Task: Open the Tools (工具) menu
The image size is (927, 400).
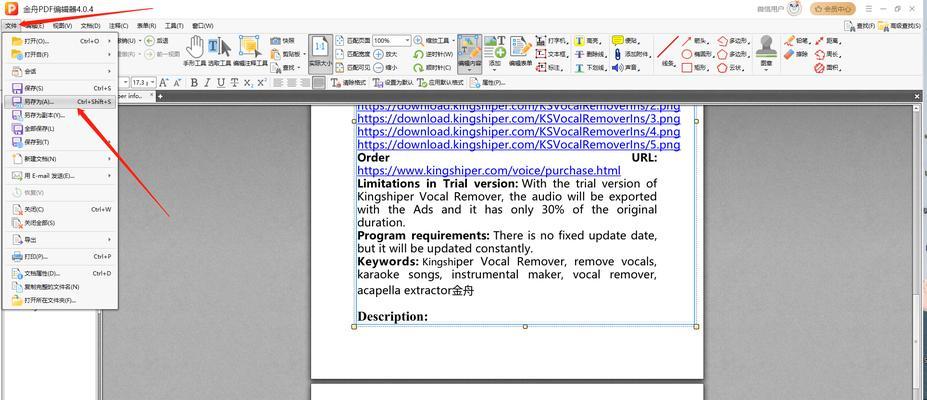Action: [174, 26]
